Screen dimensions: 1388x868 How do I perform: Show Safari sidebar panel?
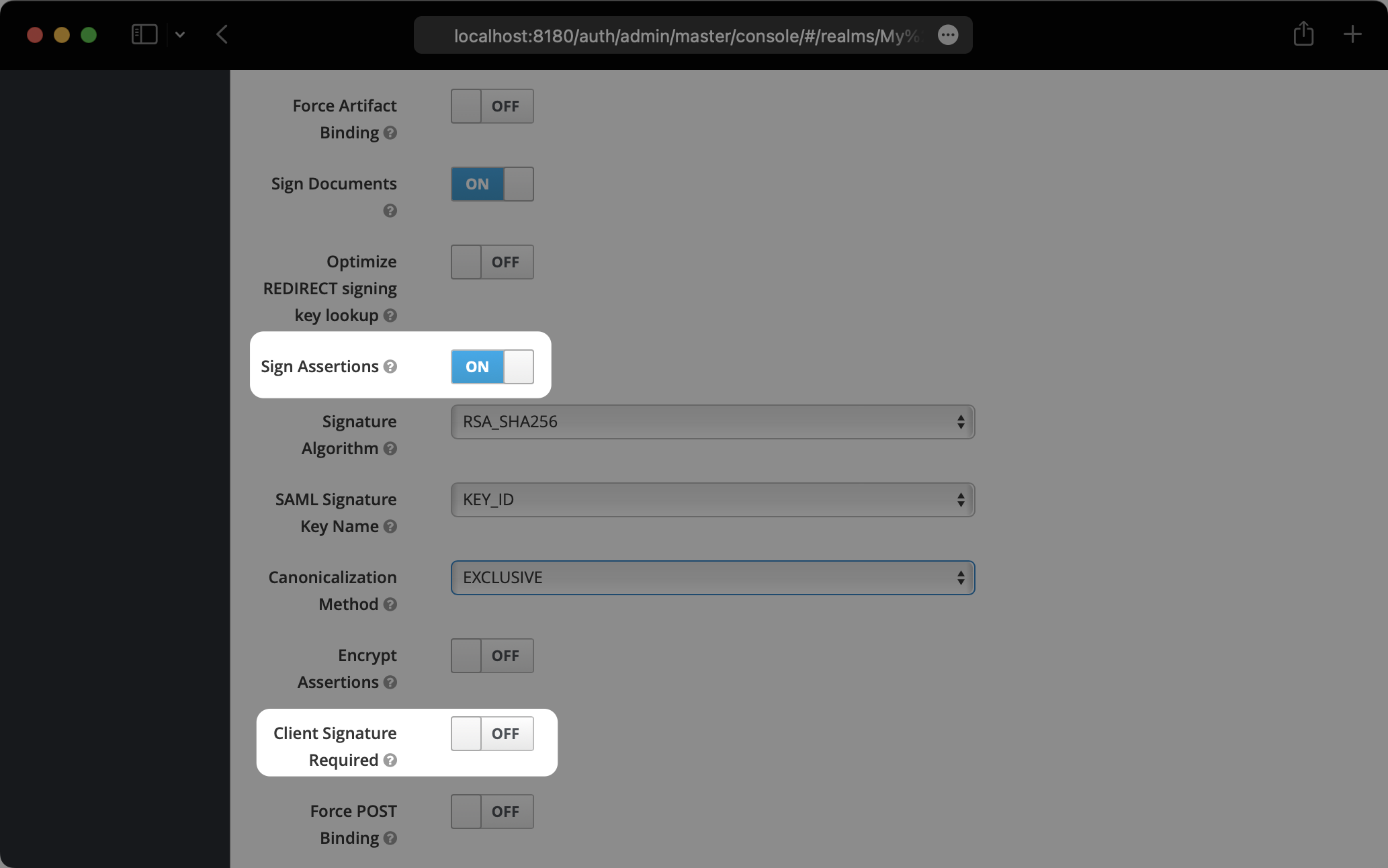coord(144,34)
